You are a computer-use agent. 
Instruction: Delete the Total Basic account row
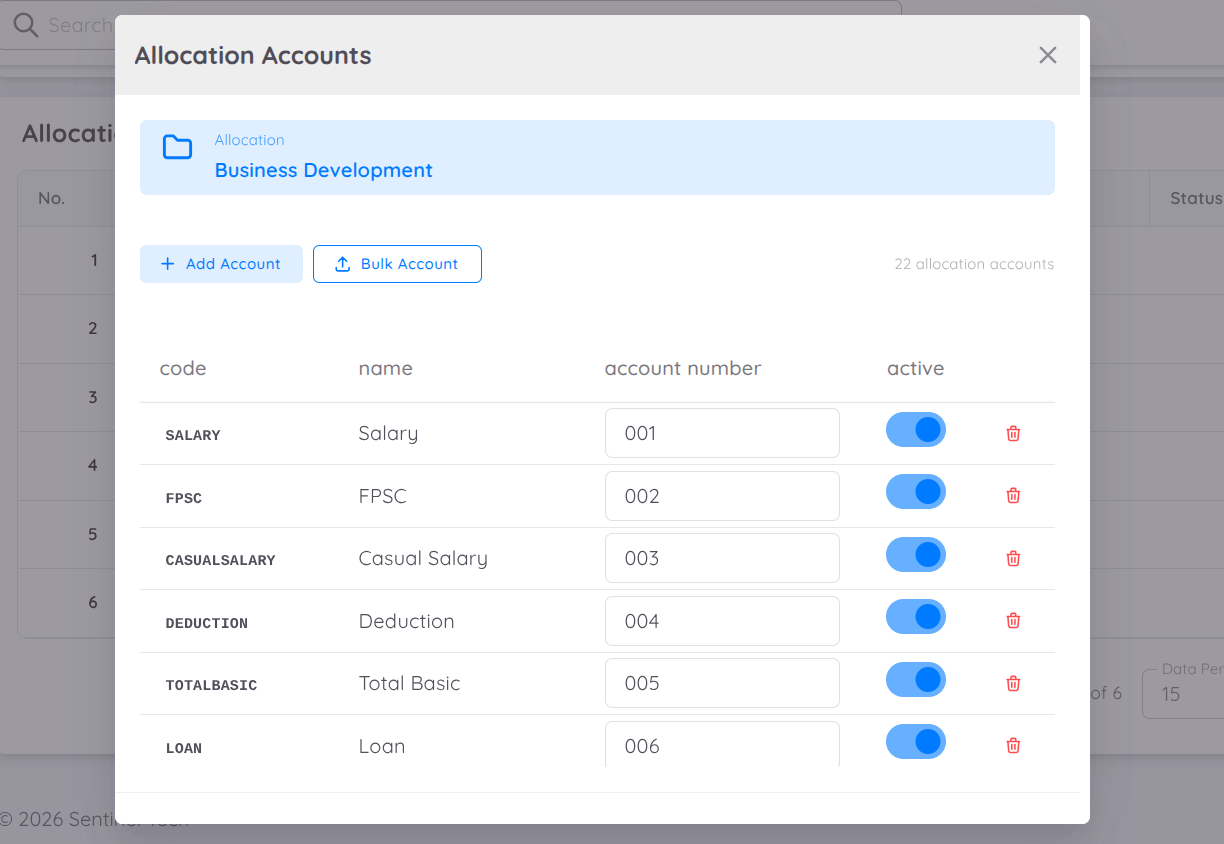click(x=1013, y=683)
